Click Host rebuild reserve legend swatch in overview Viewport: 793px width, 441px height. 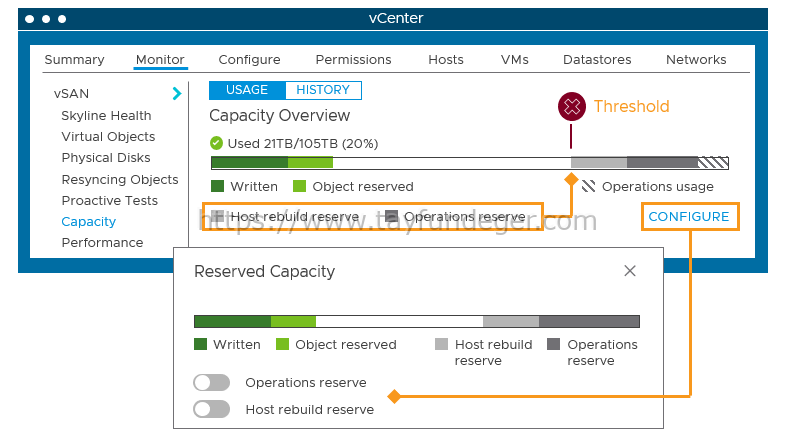tap(217, 216)
